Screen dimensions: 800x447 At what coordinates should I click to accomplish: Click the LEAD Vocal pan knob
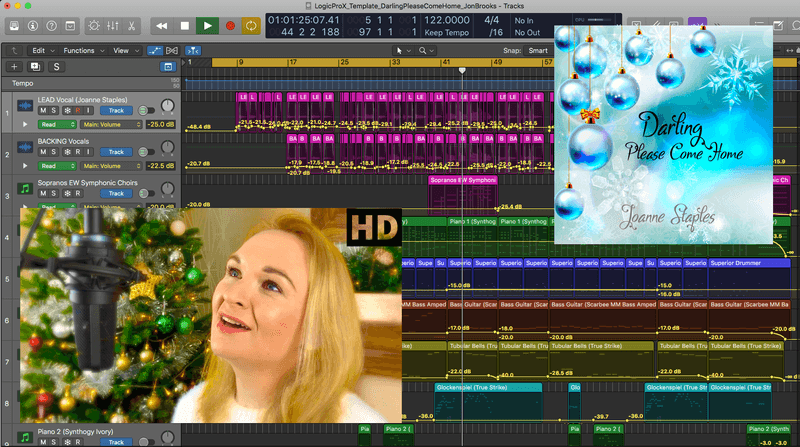pos(167,106)
